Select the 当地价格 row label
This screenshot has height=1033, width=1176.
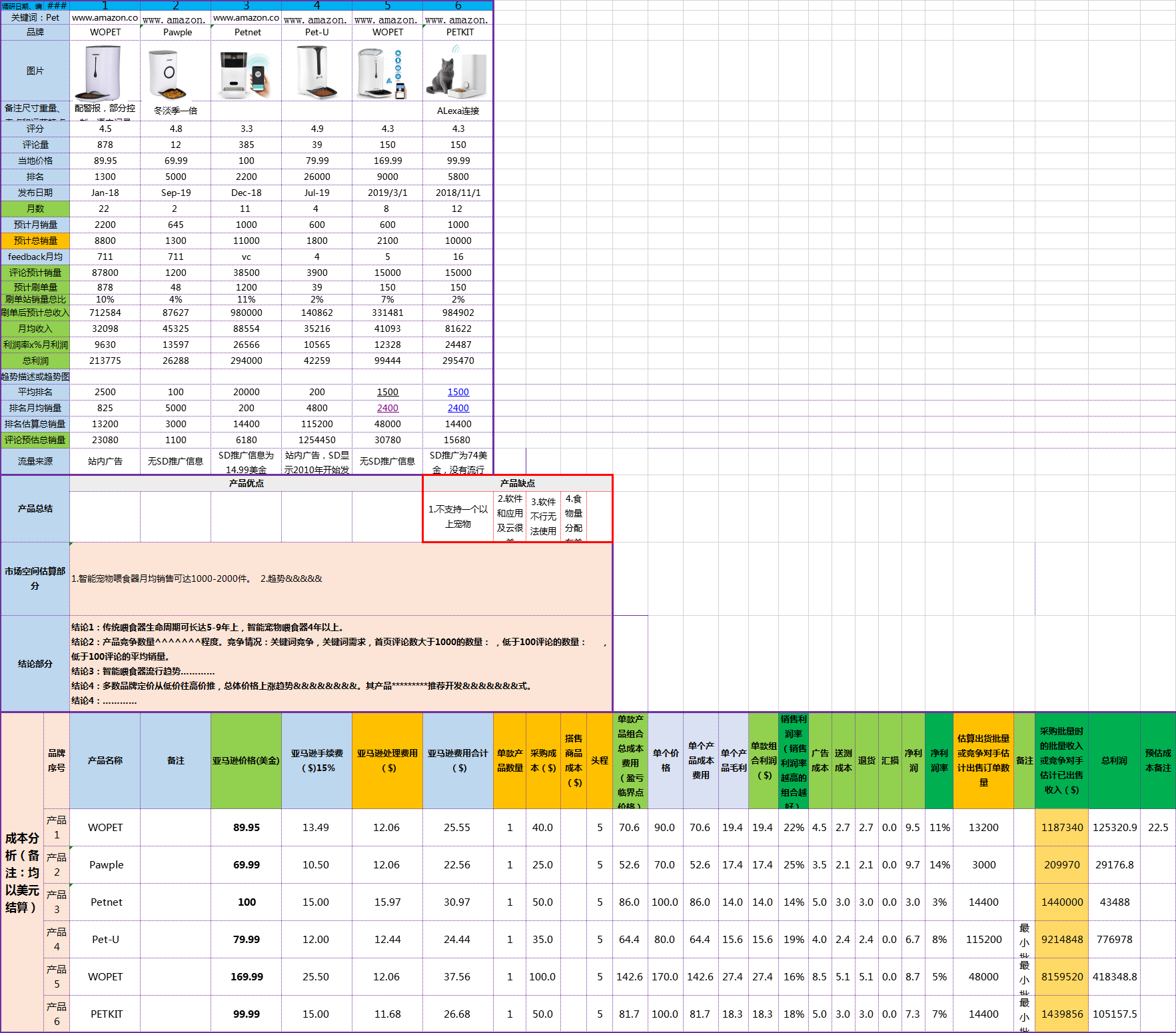pyautogui.click(x=35, y=161)
